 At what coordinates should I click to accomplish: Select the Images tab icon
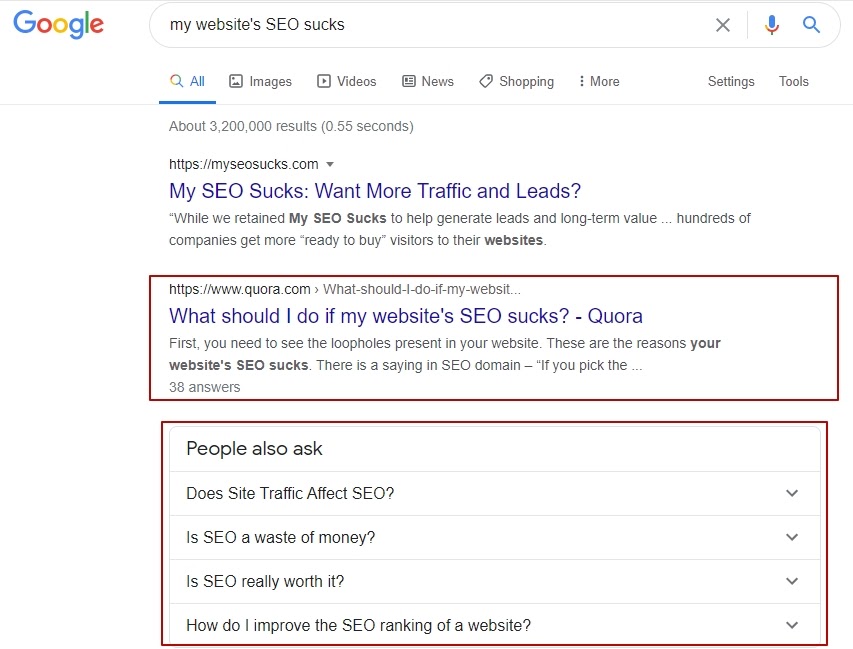tap(236, 81)
